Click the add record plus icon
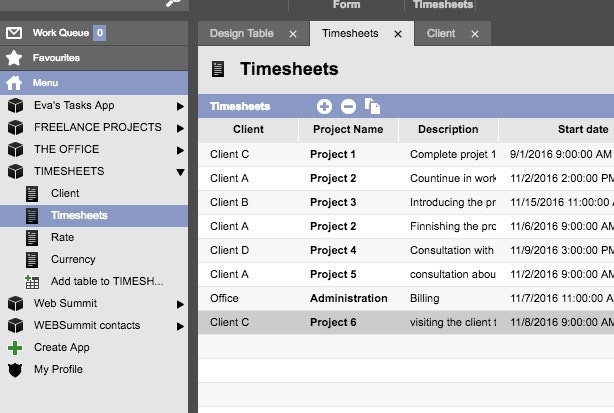This screenshot has width=614, height=413. tap(324, 106)
